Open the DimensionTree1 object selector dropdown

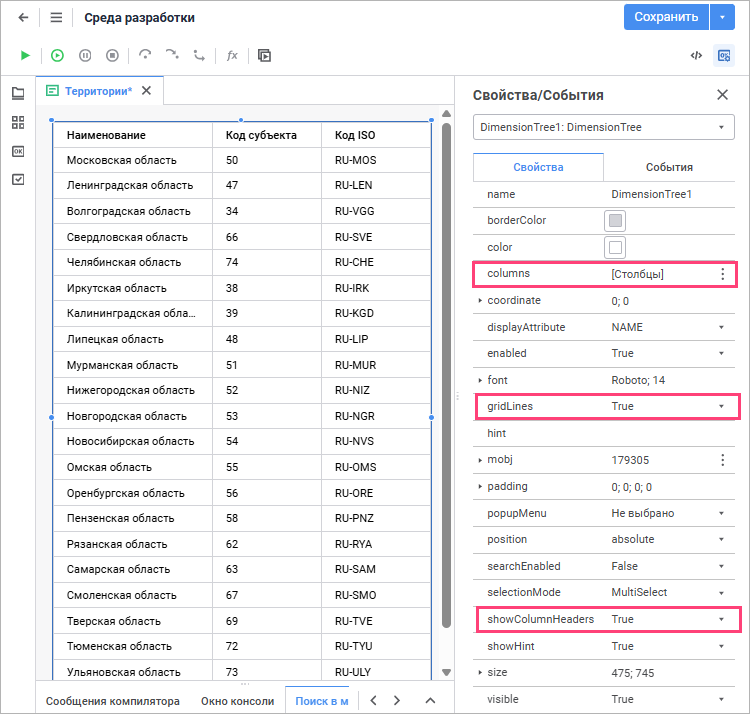604,127
